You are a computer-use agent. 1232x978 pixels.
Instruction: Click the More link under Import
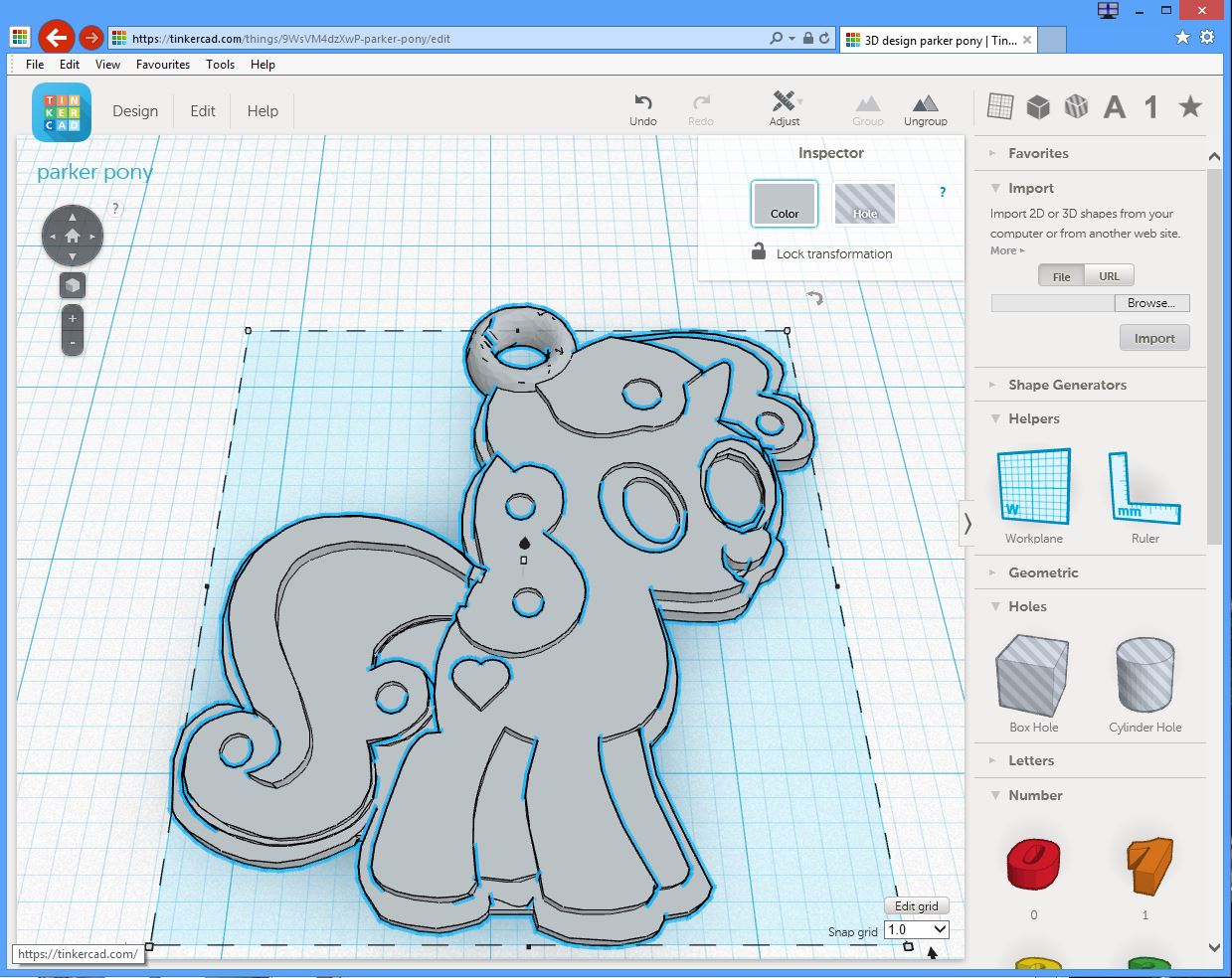coord(1006,250)
